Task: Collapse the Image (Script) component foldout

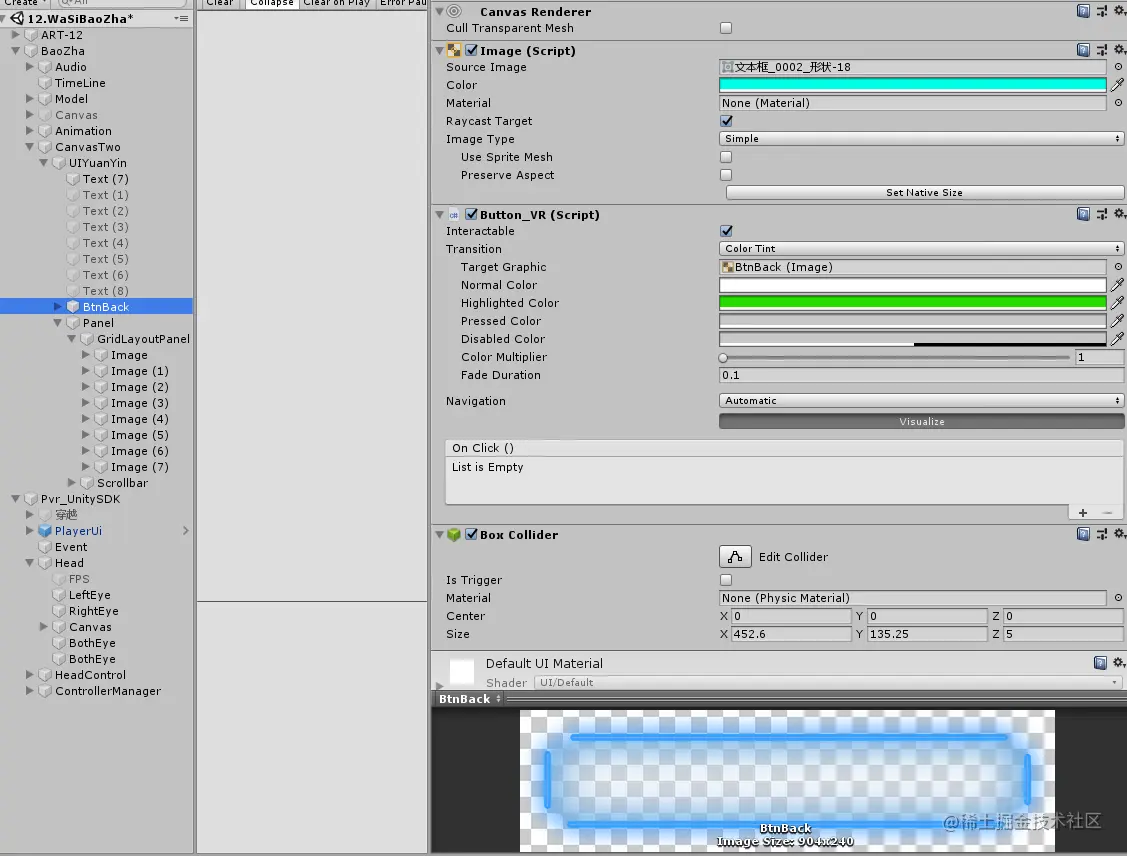Action: pos(439,50)
